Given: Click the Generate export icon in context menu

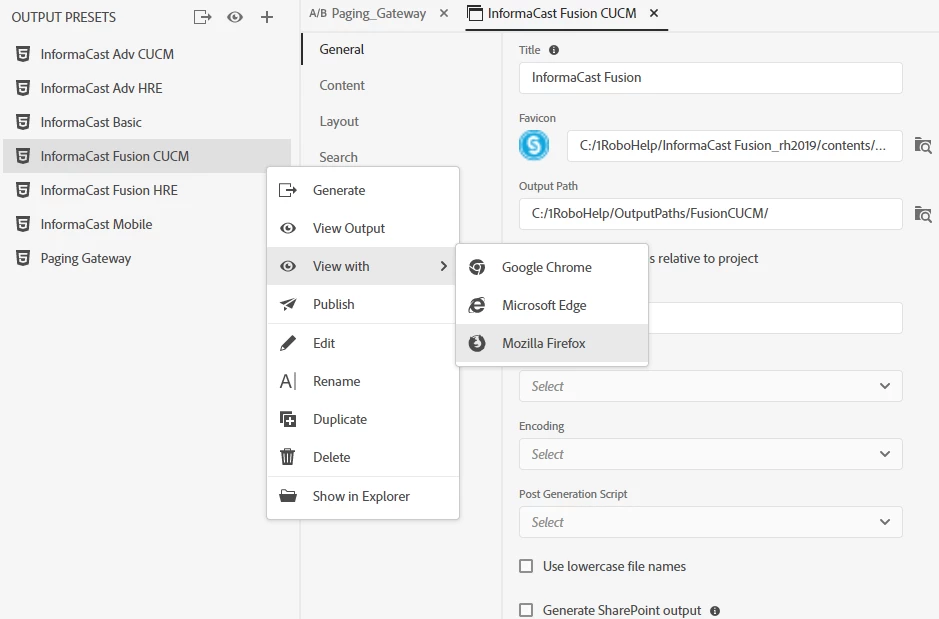Looking at the screenshot, I should 288,190.
